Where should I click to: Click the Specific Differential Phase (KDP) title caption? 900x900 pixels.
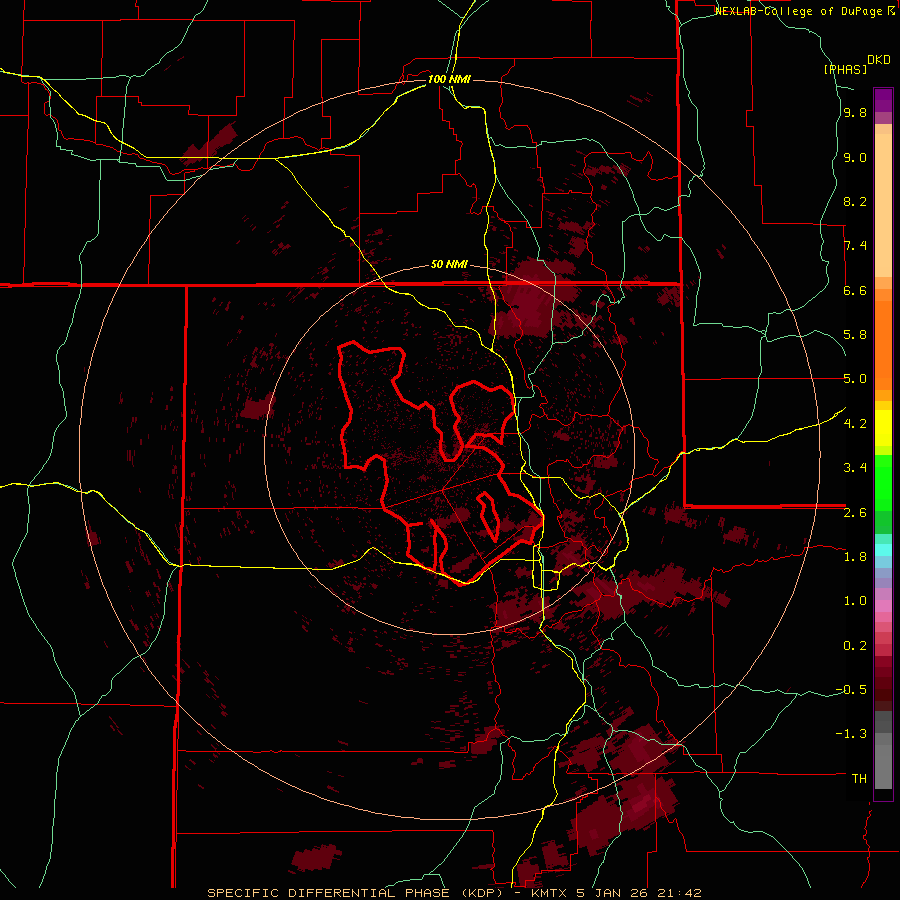(454, 893)
